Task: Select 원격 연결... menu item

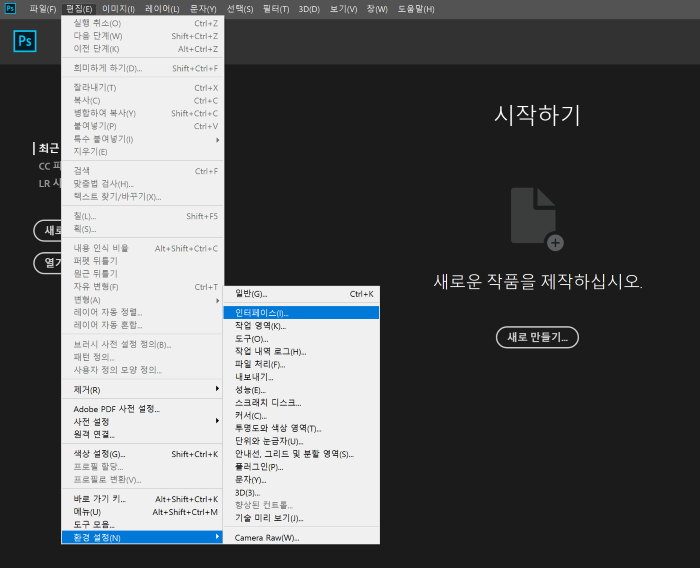Action: (x=142, y=434)
